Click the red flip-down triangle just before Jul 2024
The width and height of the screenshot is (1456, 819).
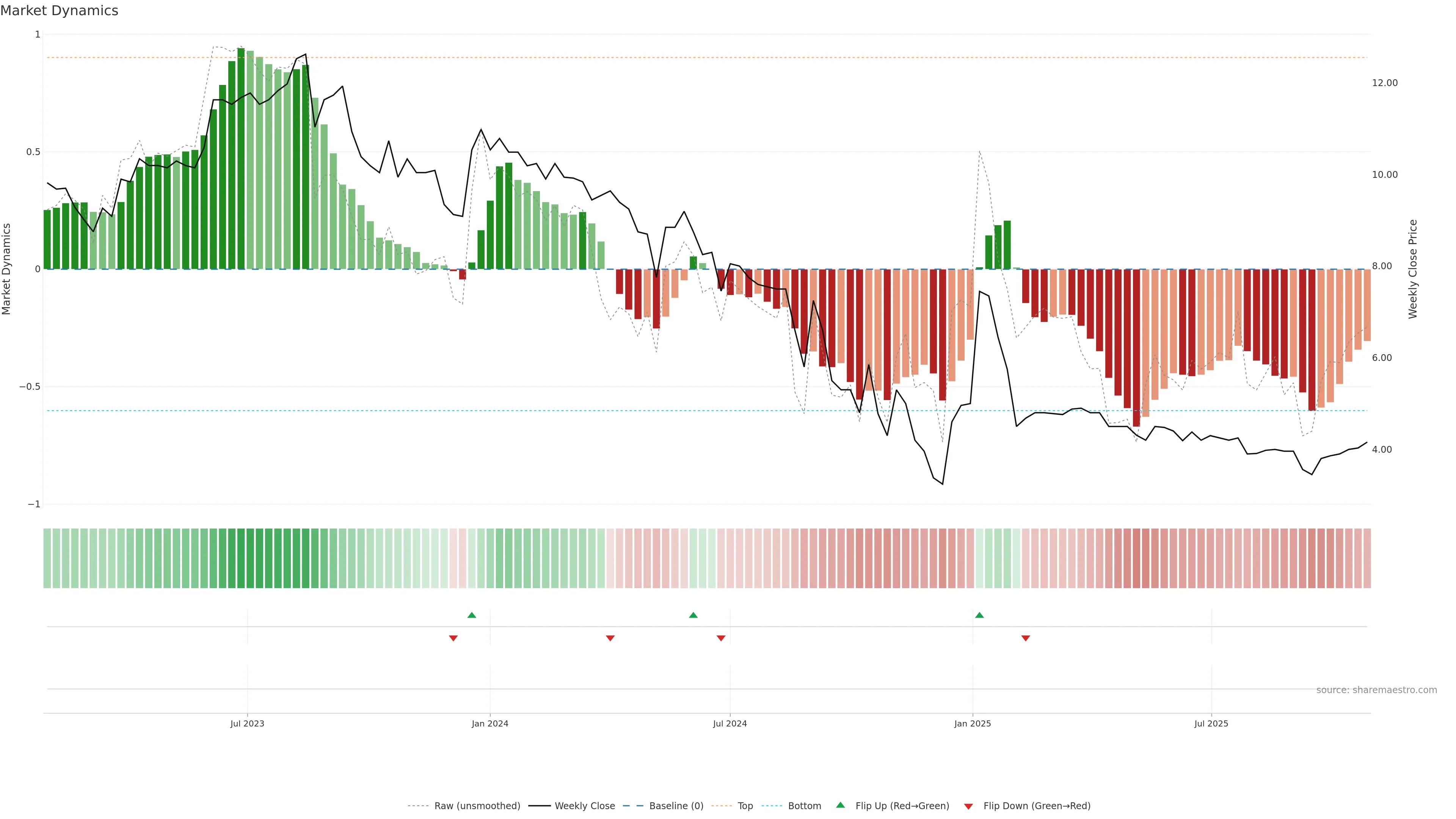[721, 638]
